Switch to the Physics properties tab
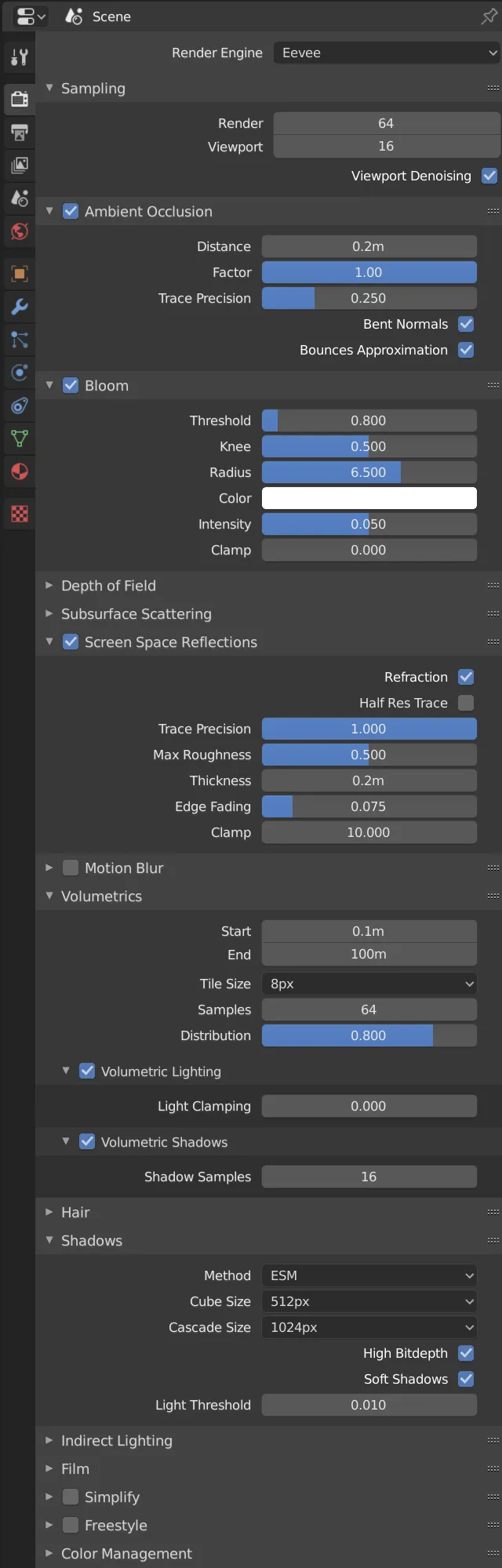Image resolution: width=502 pixels, height=1568 pixels. coord(20,373)
